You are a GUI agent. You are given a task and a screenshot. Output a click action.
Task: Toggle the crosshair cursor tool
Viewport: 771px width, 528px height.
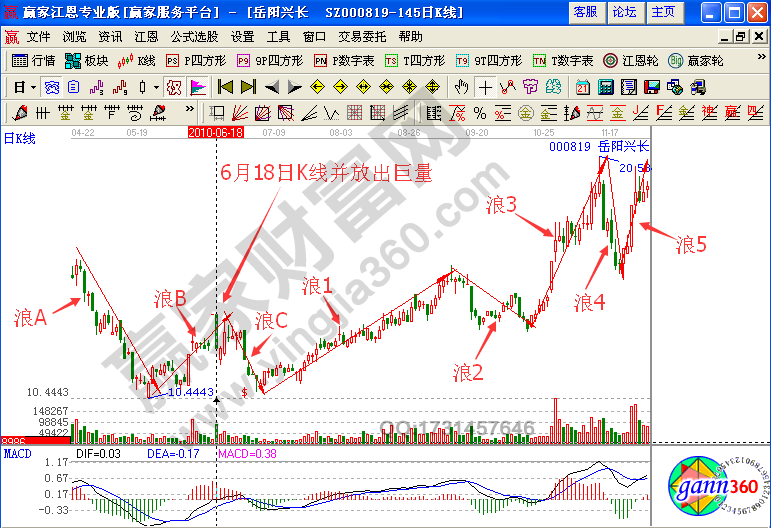[485, 86]
